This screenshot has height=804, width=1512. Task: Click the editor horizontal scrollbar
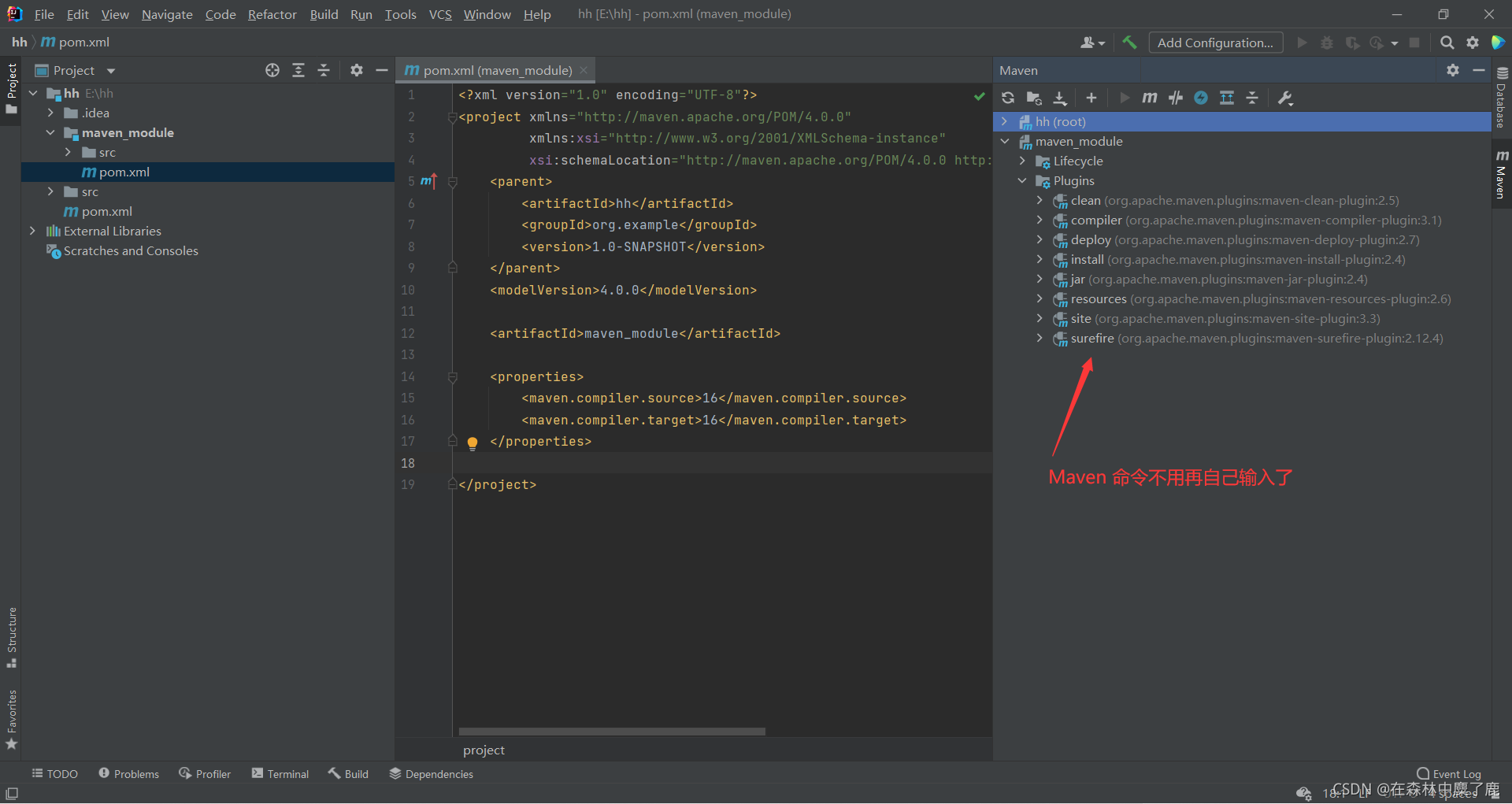pyautogui.click(x=612, y=732)
